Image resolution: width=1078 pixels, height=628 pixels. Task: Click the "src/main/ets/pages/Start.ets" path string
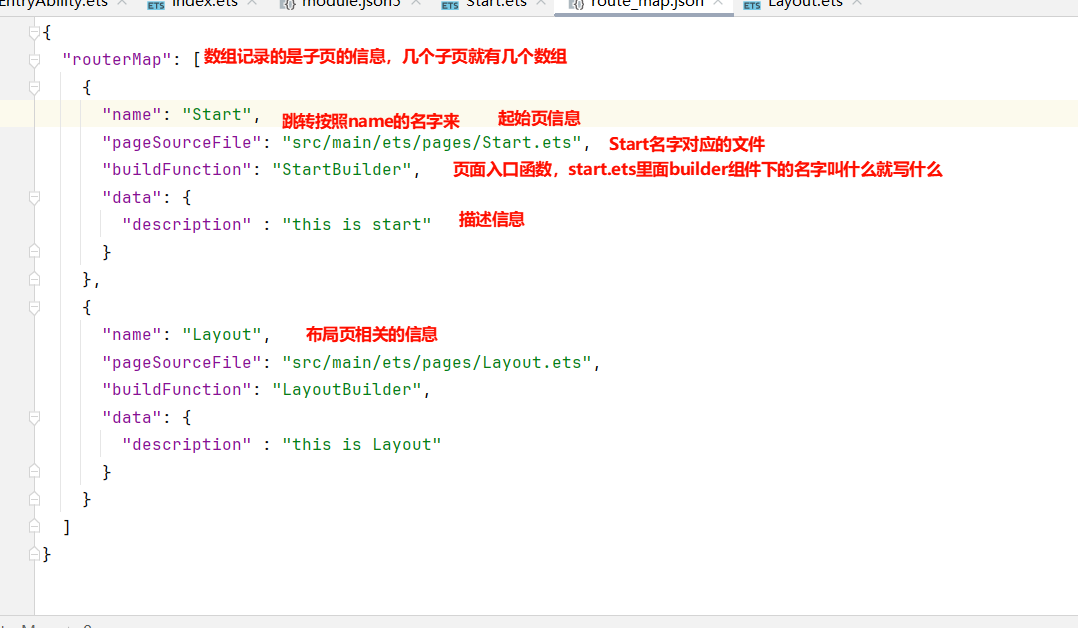(432, 142)
